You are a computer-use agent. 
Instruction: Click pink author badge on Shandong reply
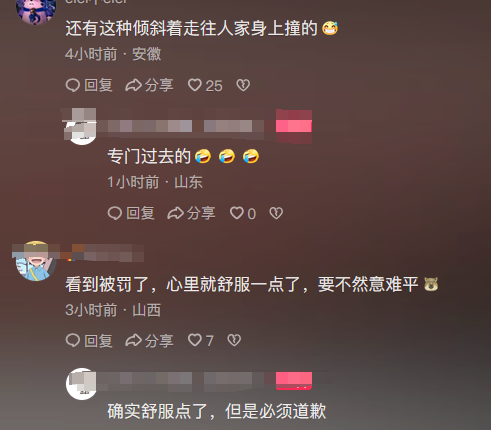click(x=294, y=126)
